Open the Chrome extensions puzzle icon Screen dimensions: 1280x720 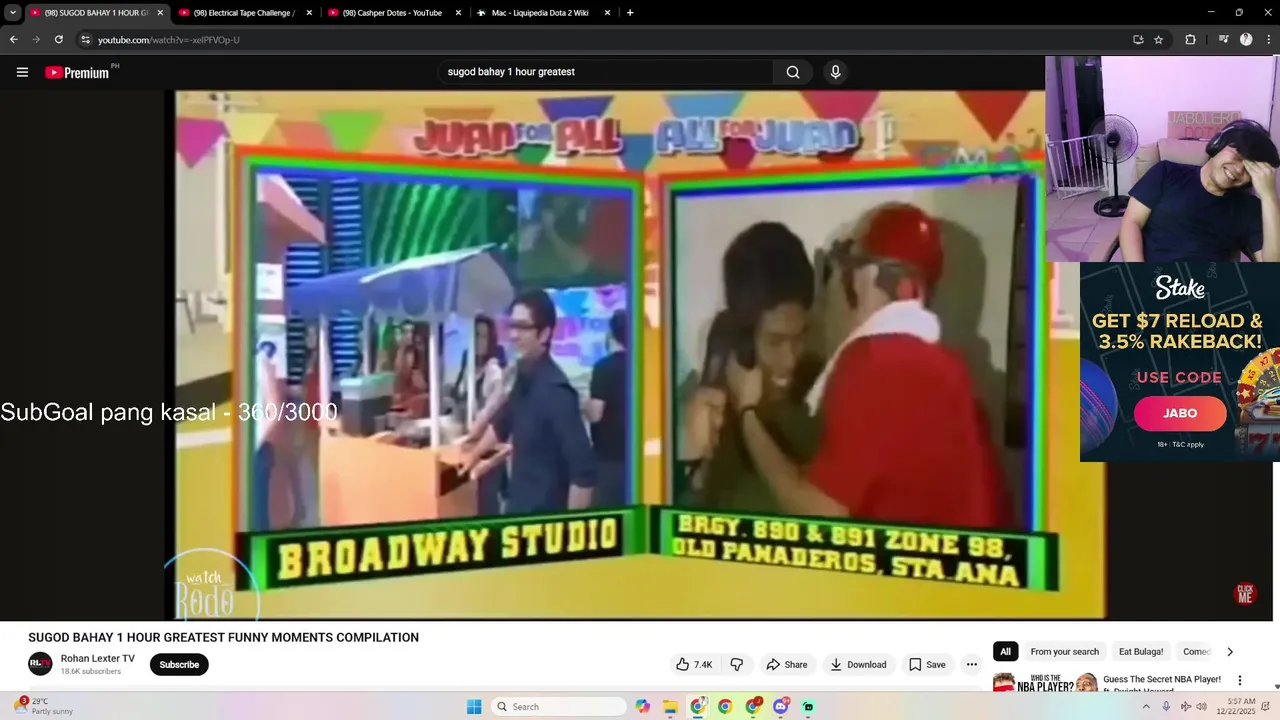pyautogui.click(x=1190, y=40)
